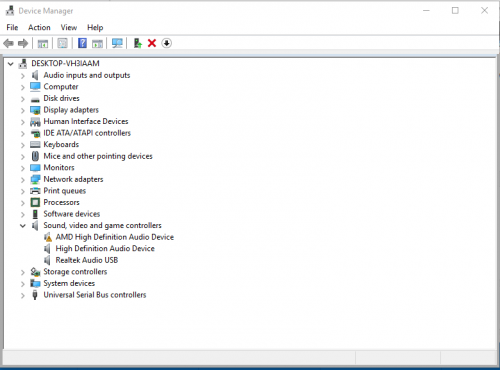Expand the System devices chevron
This screenshot has width=500, height=370.
point(23,284)
